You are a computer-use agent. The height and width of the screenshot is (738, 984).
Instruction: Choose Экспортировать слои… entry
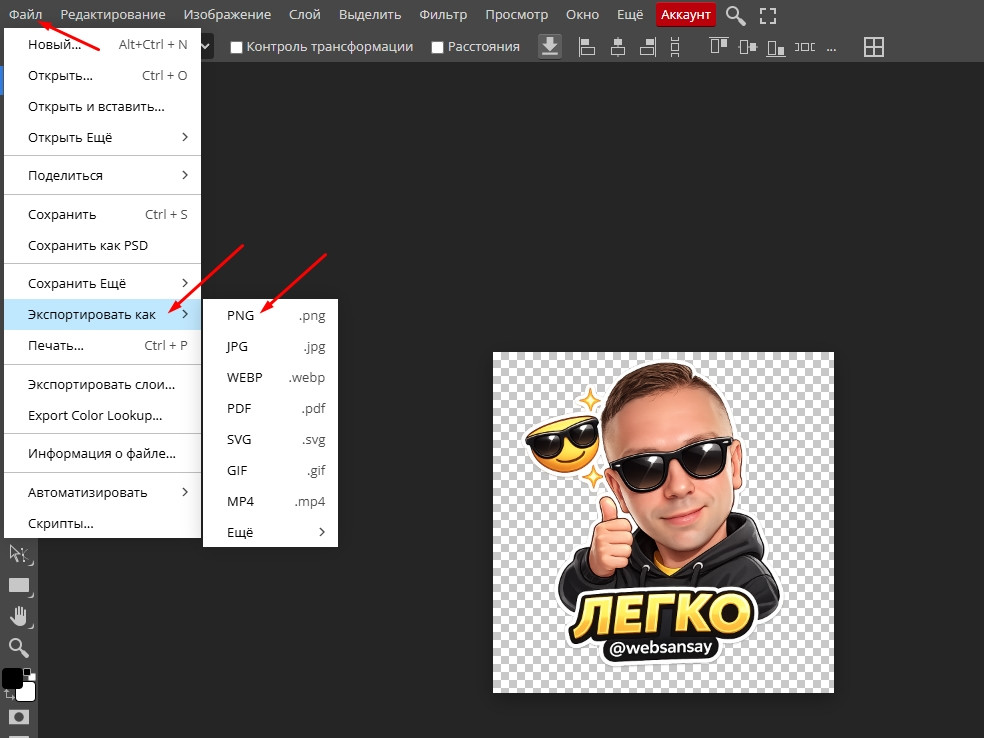click(x=102, y=384)
